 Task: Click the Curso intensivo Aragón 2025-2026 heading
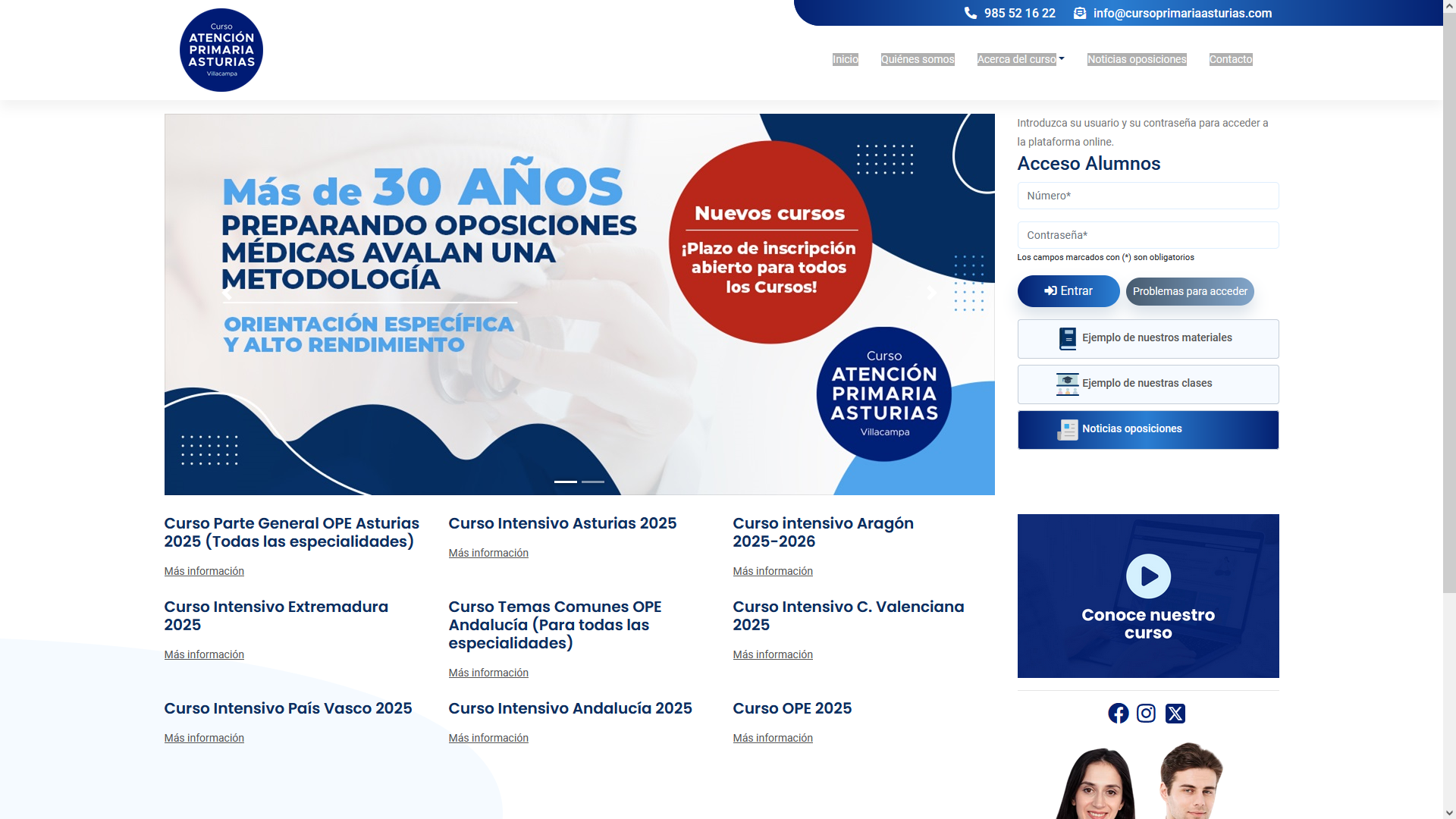(x=823, y=532)
